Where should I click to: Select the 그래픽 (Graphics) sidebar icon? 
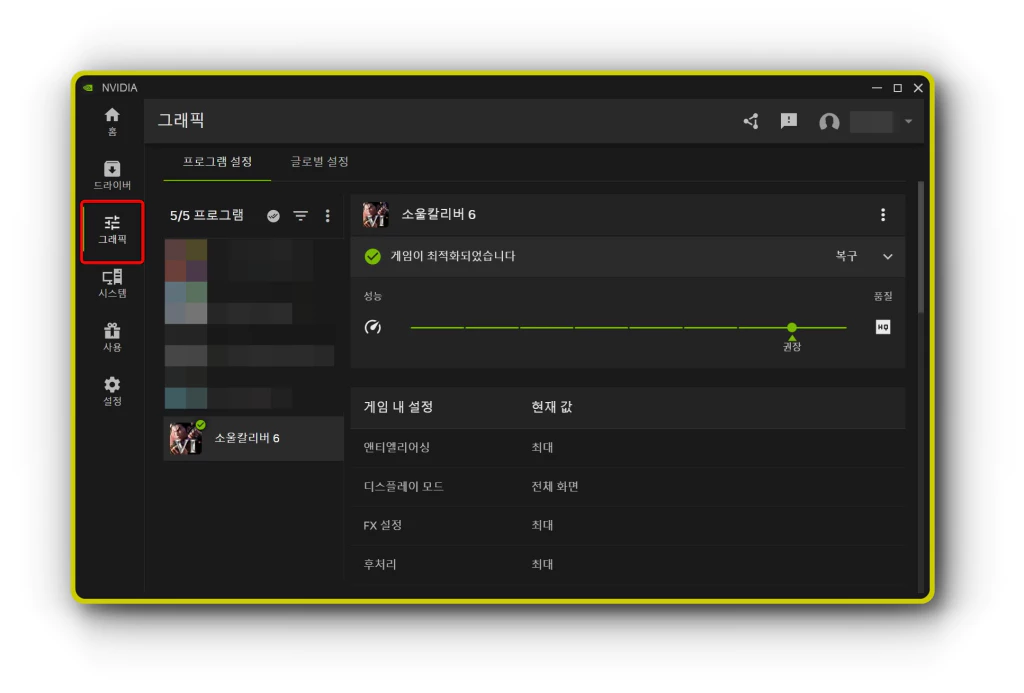pos(112,230)
